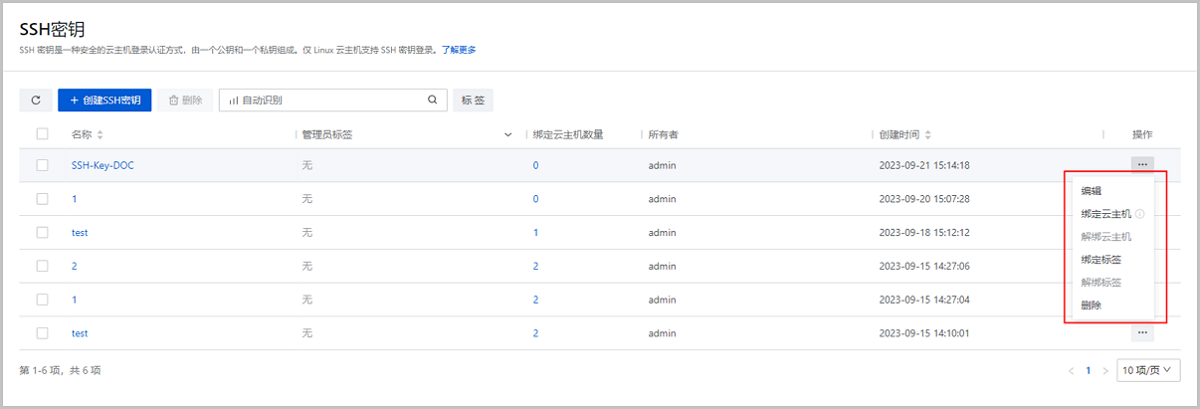Open the 了解更多 link
1200x409 pixels.
click(459, 50)
